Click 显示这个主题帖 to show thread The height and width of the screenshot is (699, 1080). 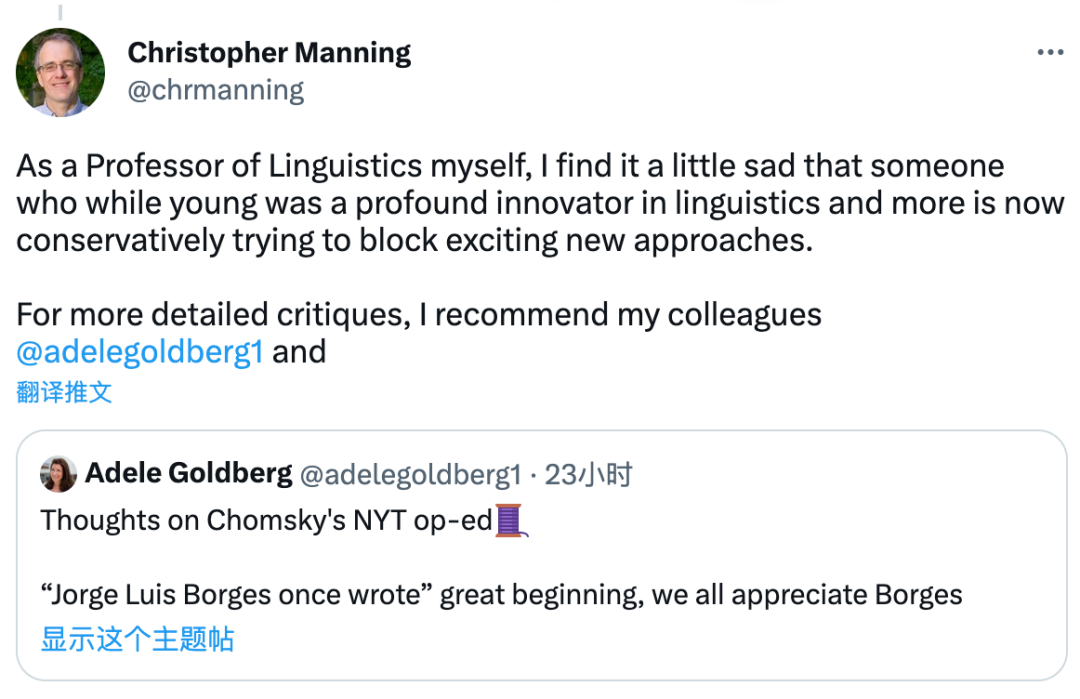(x=137, y=638)
